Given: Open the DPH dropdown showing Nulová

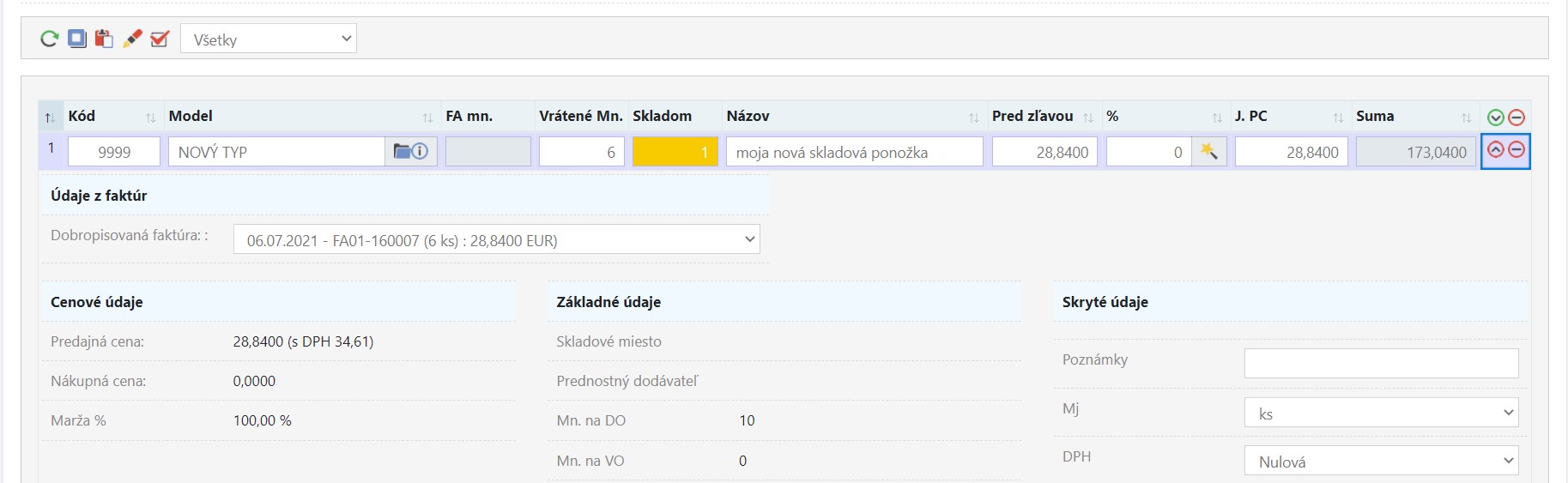Looking at the screenshot, I should [x=1381, y=461].
